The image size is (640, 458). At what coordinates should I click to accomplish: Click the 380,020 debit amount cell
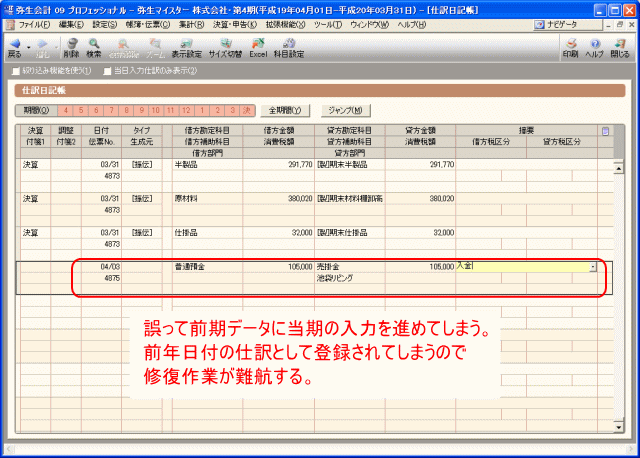click(x=278, y=199)
